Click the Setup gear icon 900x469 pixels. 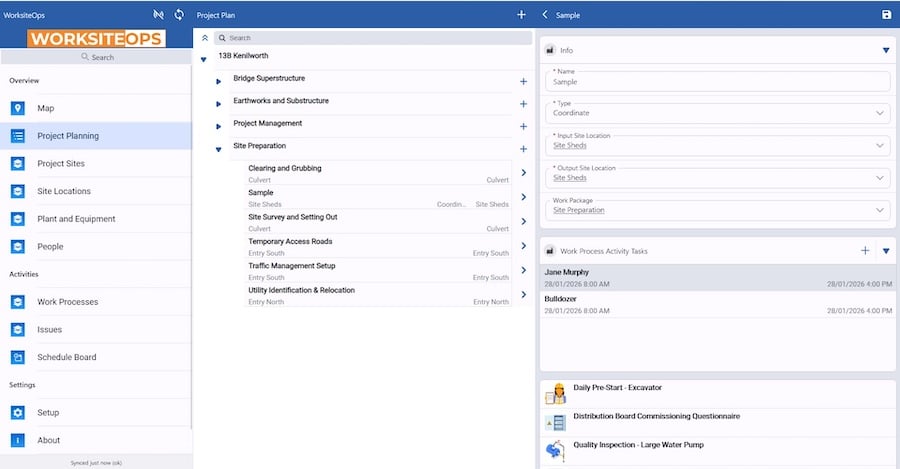[18, 412]
